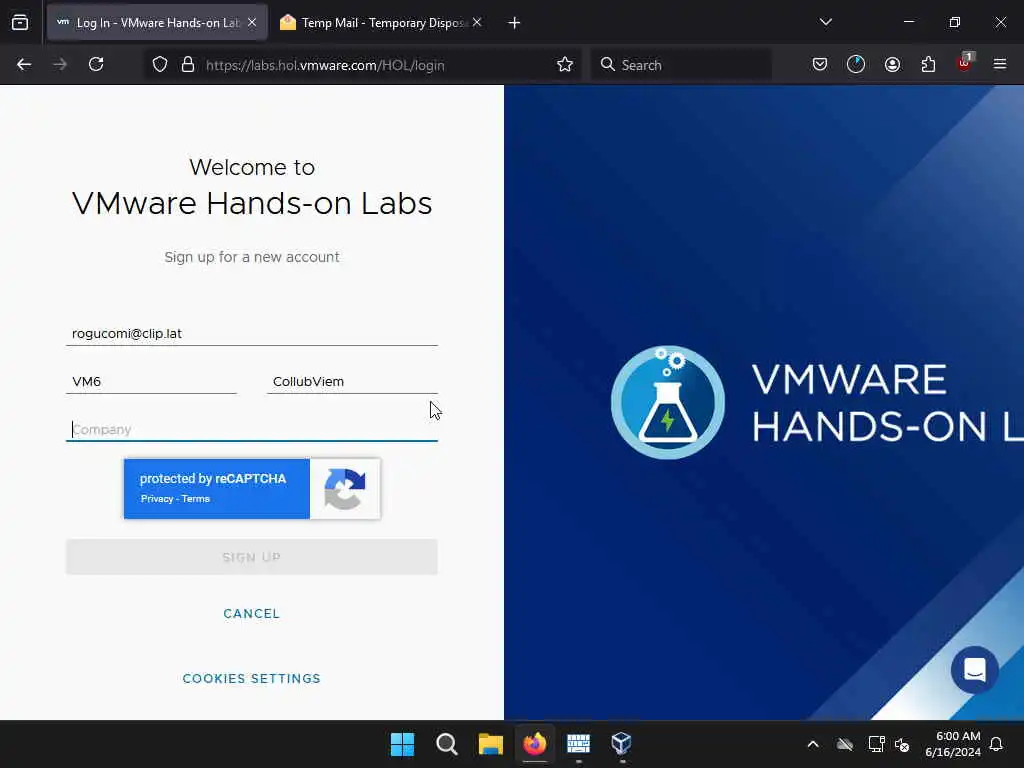
Task: Open File Explorer from the taskbar
Action: click(490, 744)
